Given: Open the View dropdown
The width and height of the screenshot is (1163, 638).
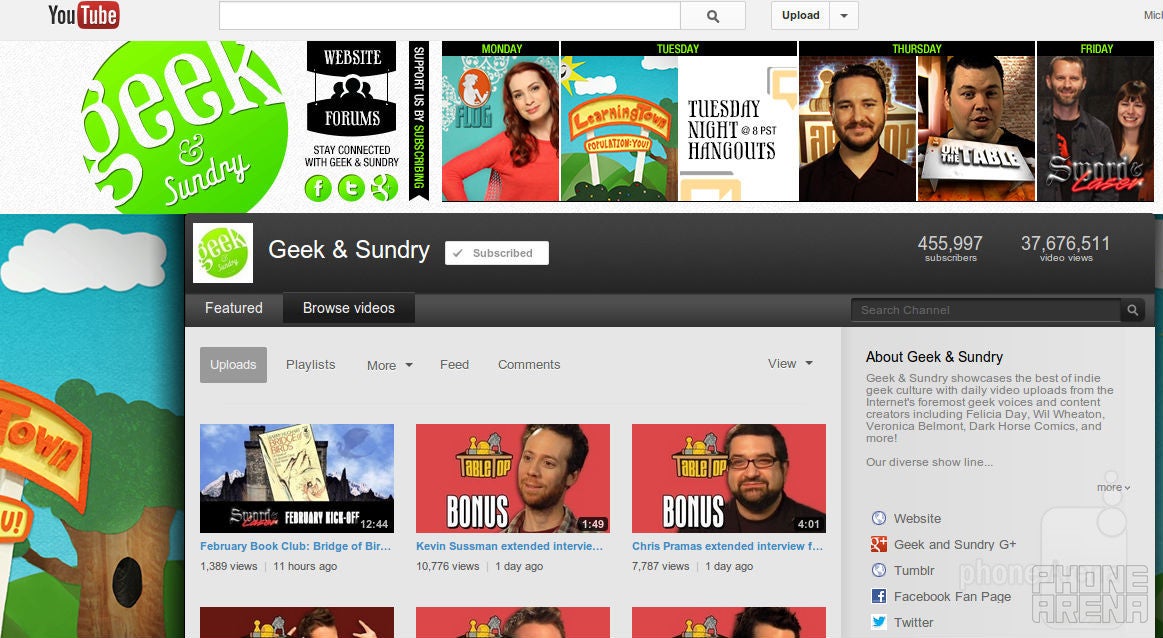Looking at the screenshot, I should pos(790,364).
